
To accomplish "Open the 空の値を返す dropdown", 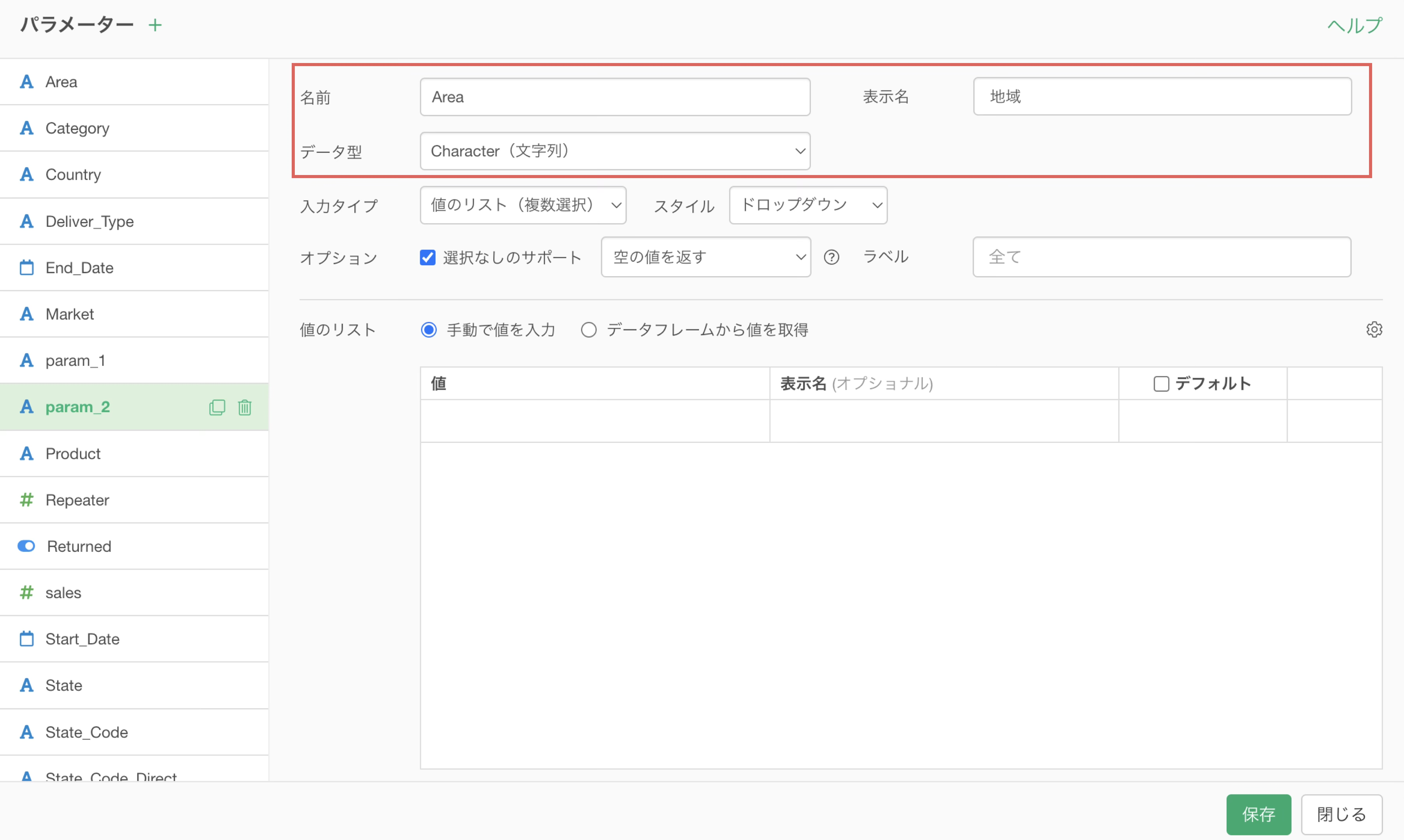I will tap(705, 257).
